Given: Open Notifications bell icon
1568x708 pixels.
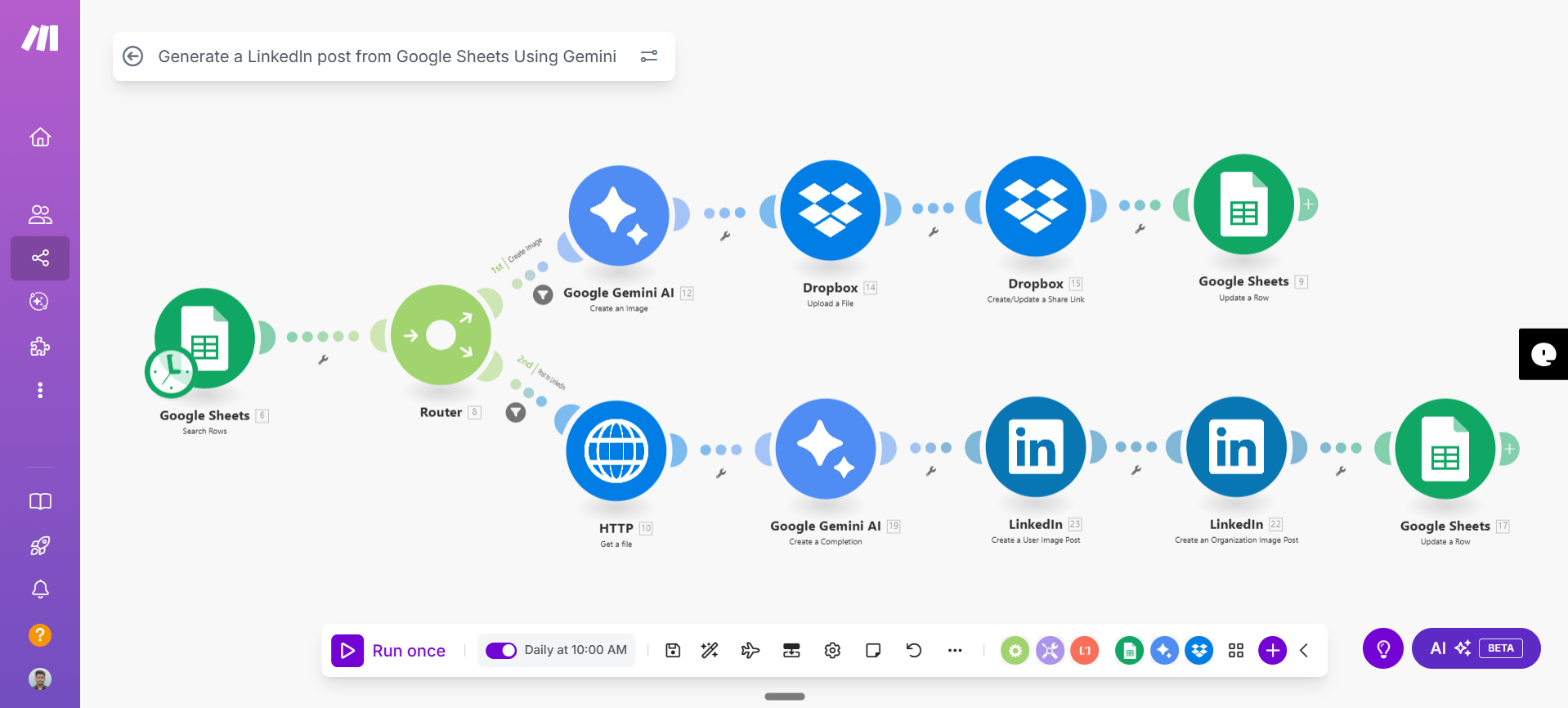Looking at the screenshot, I should point(40,589).
